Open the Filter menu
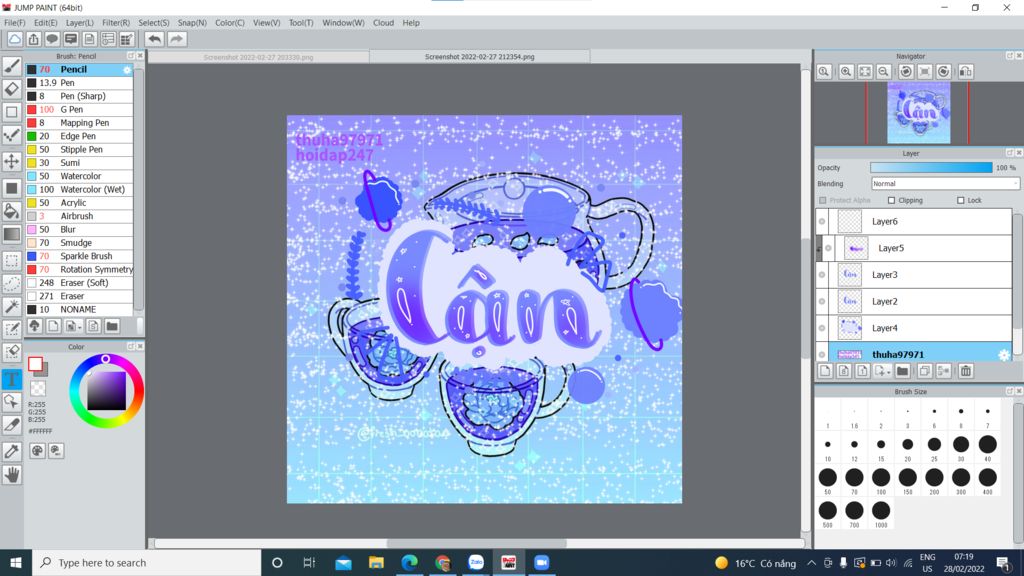This screenshot has height=576, width=1024. pos(116,22)
